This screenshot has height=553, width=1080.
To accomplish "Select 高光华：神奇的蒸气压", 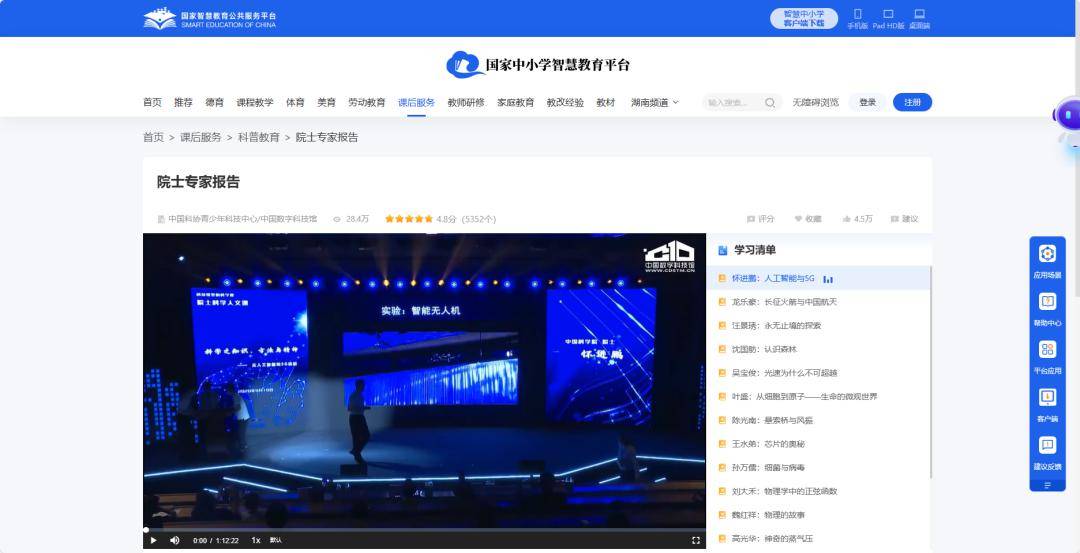I will point(818,539).
